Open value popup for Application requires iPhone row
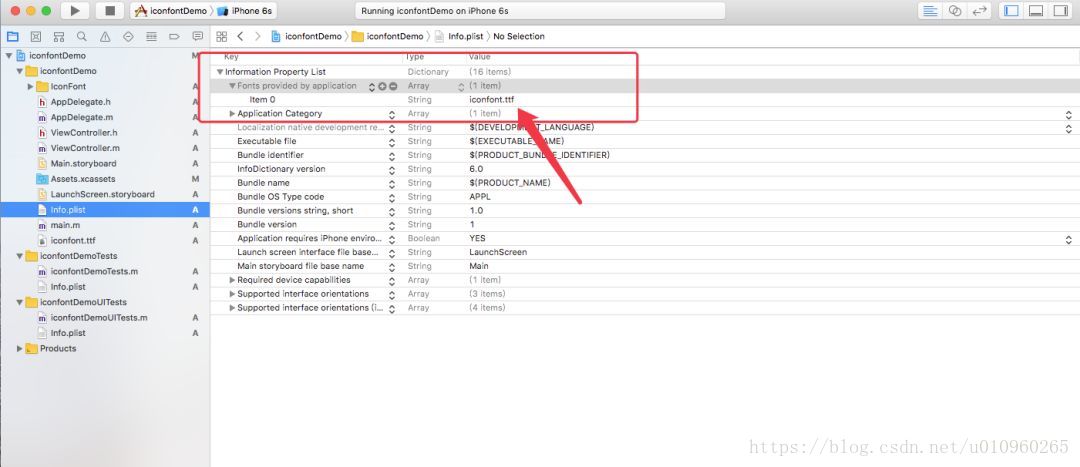Screen dimensions: 1080x467 pos(1068,239)
